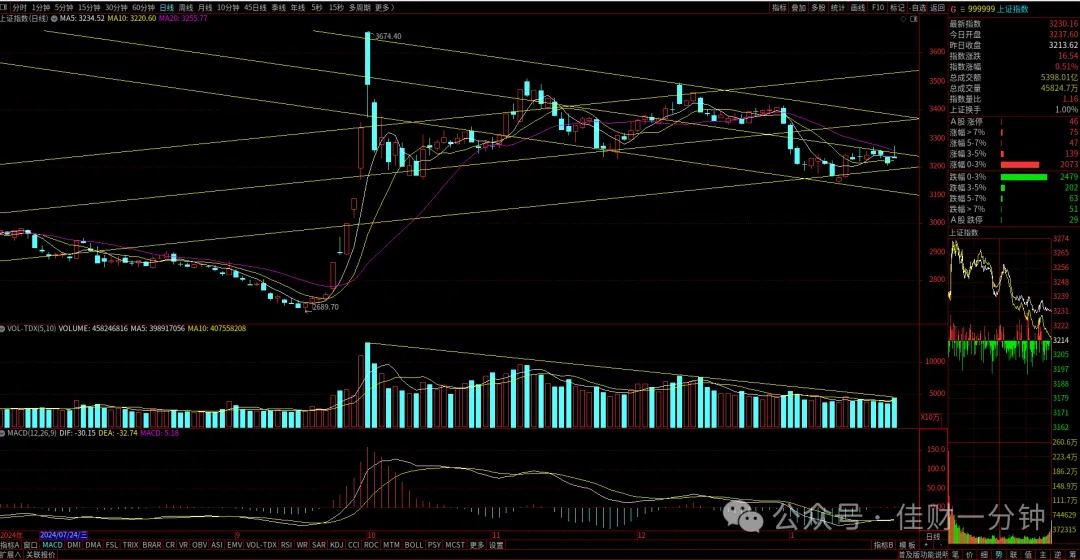This screenshot has width=1080, height=560.
Task: Select the 1分钟 period
Action: [x=41, y=8]
